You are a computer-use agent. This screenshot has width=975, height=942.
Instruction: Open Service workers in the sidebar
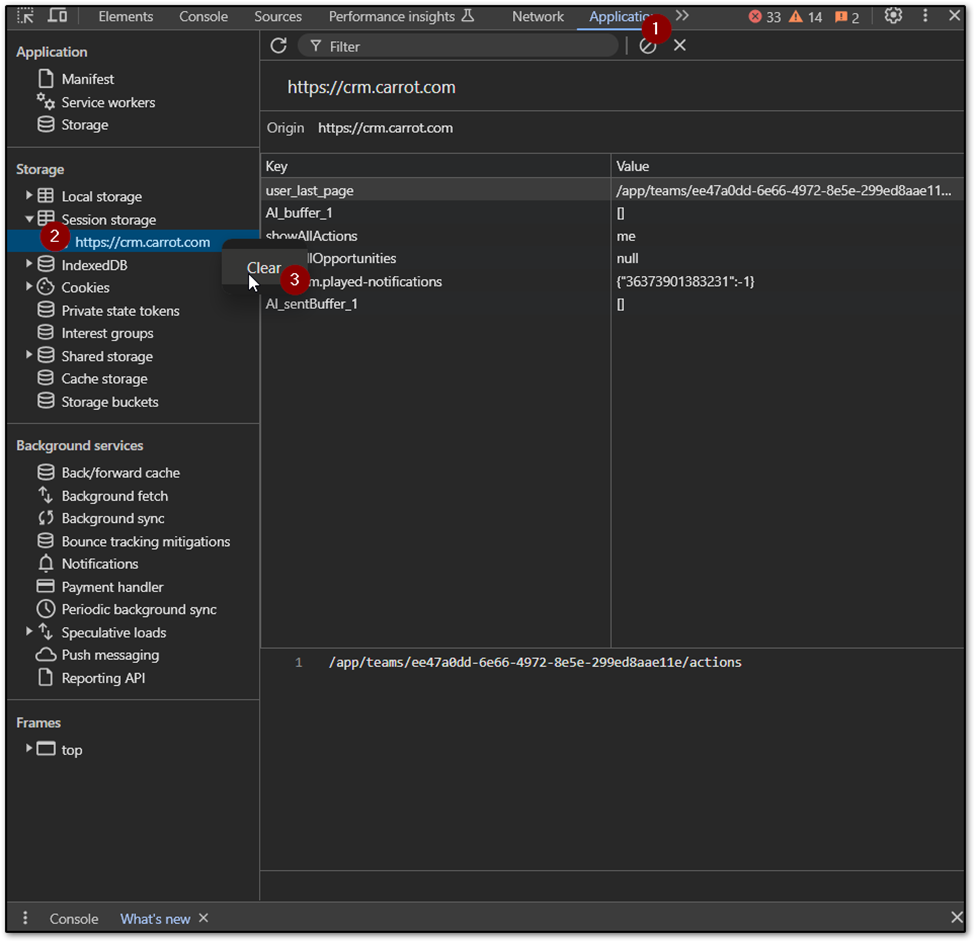[x=108, y=102]
